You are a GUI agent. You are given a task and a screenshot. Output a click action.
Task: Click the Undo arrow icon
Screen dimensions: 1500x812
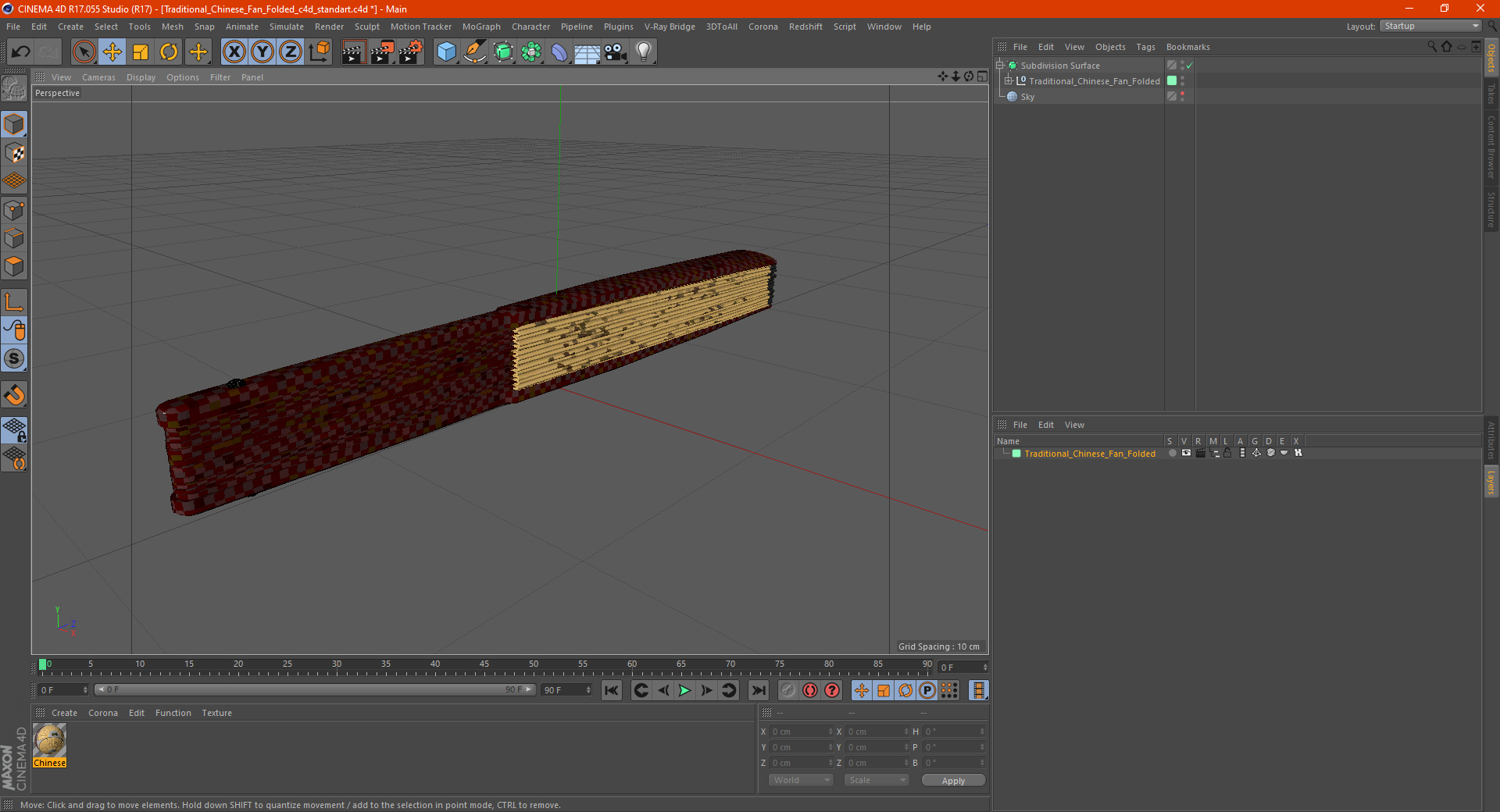21,52
